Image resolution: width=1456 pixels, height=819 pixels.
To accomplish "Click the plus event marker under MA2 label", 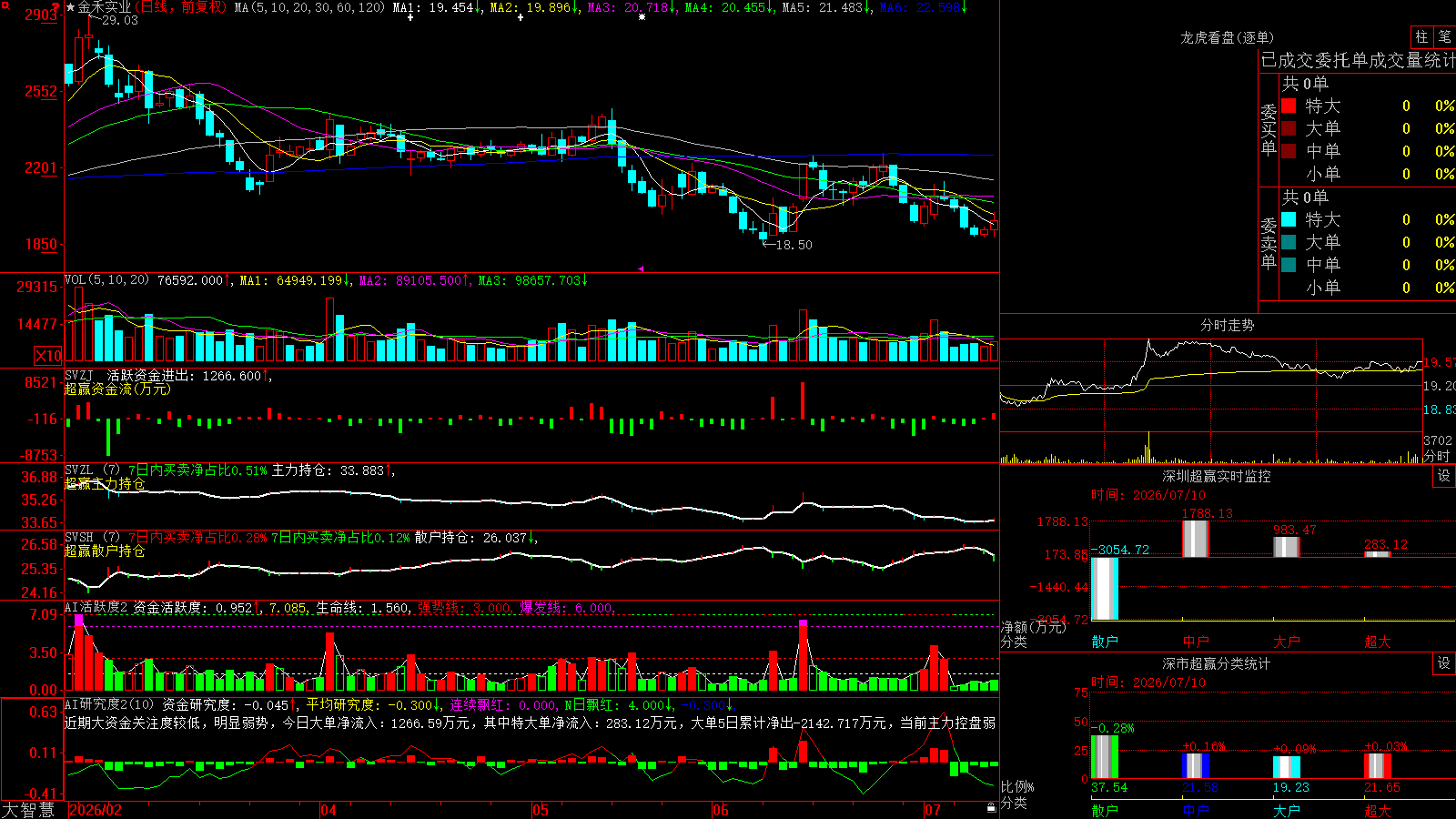I will point(521,17).
